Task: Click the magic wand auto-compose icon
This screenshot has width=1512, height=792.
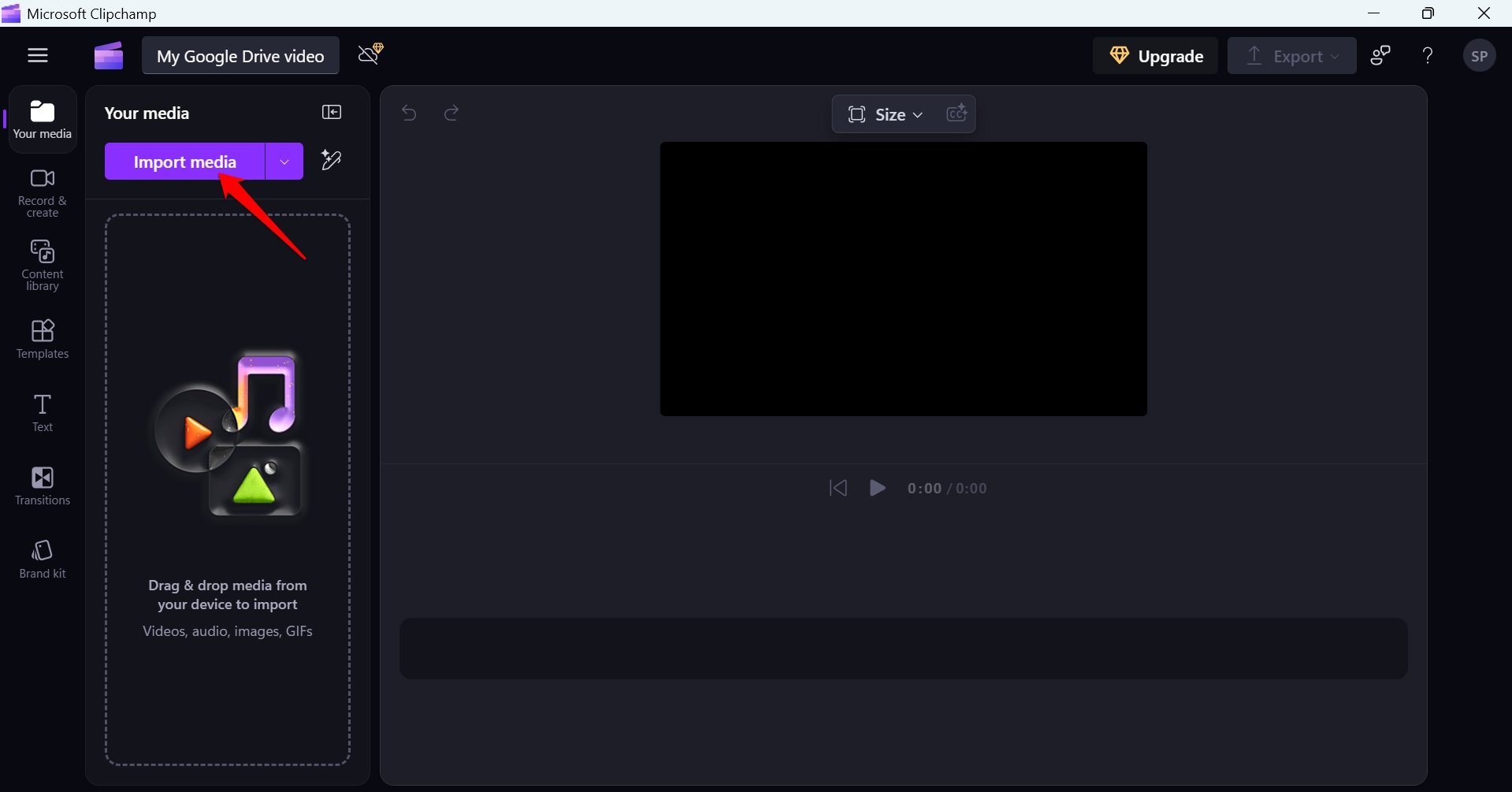Action: 332,161
